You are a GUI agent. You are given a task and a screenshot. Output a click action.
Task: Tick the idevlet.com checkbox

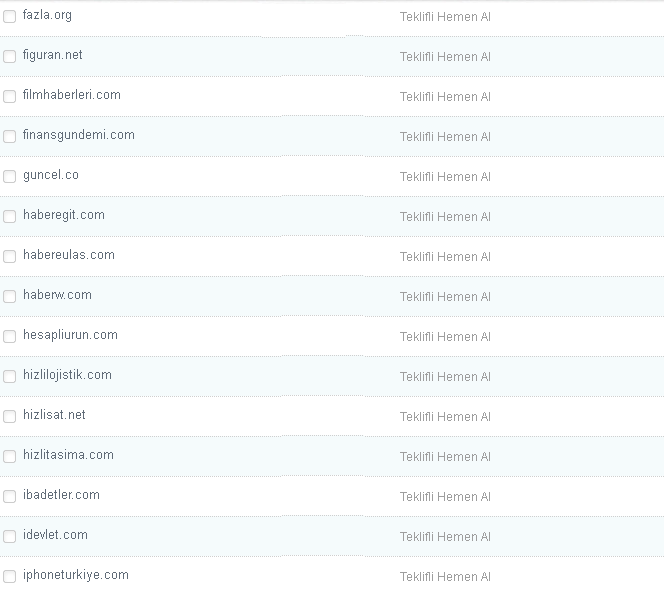click(10, 537)
